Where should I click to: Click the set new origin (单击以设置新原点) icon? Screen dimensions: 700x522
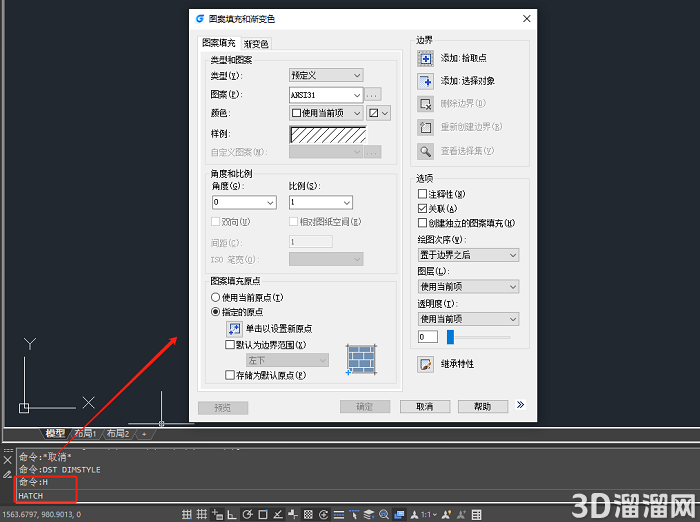pyautogui.click(x=234, y=329)
